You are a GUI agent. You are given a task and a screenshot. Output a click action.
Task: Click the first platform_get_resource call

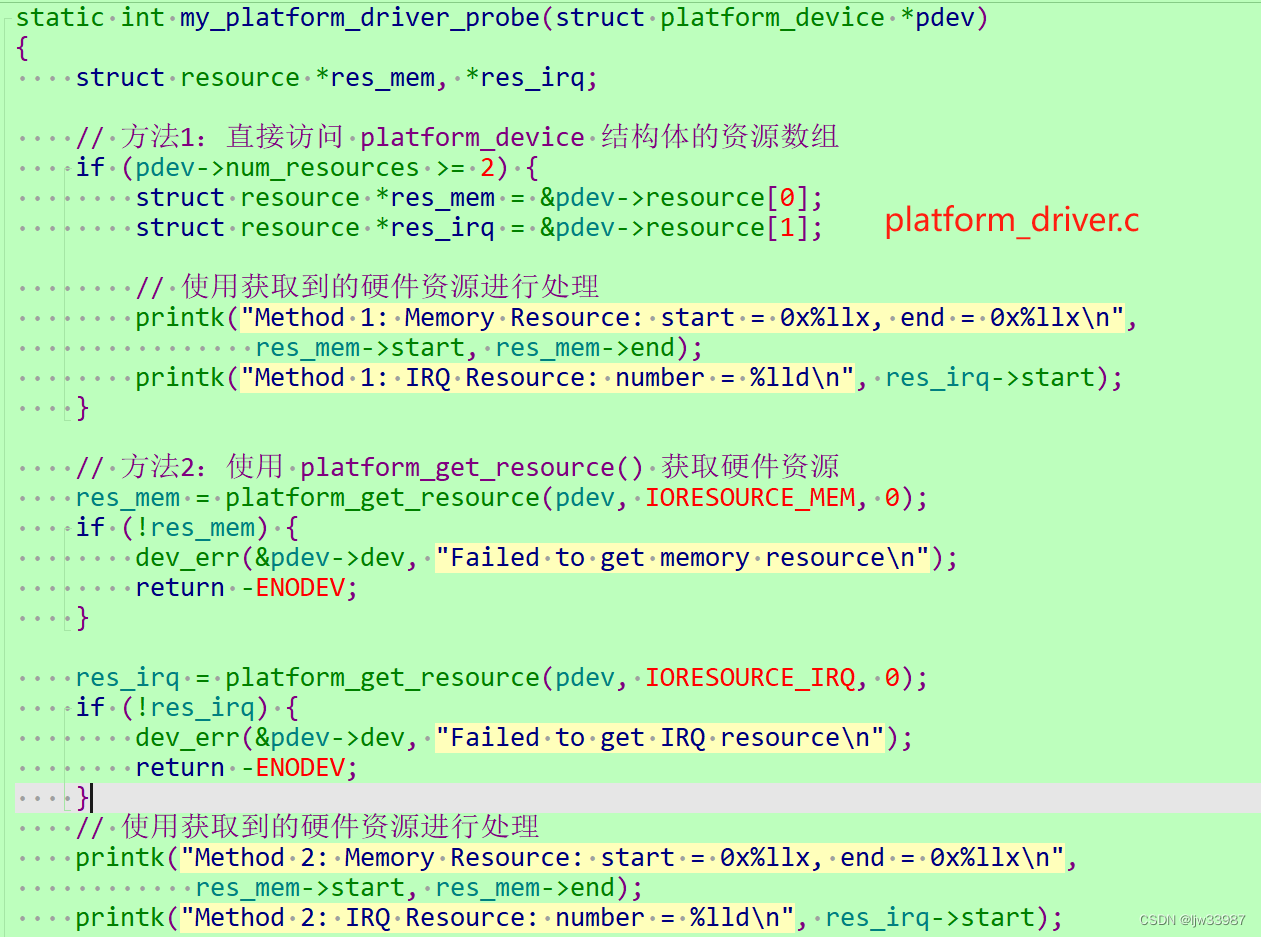360,497
